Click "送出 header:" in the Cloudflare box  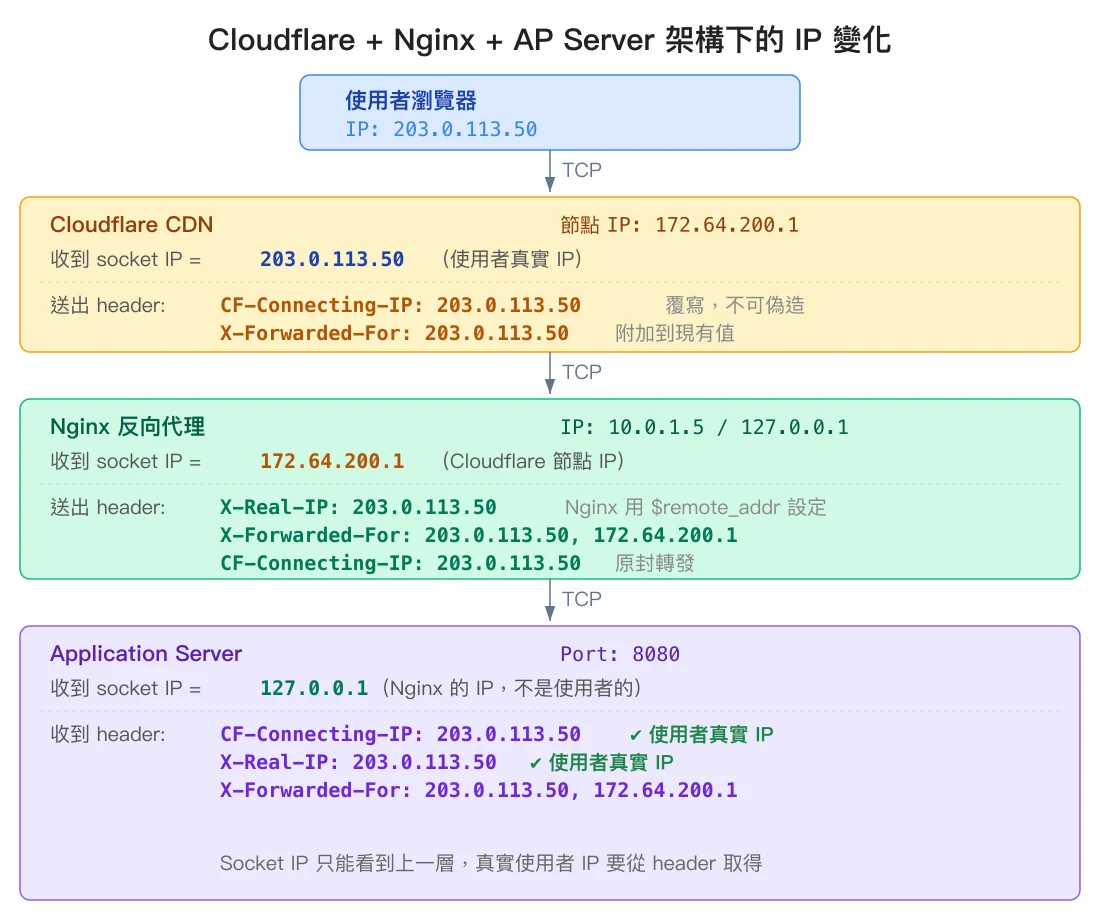tap(108, 305)
